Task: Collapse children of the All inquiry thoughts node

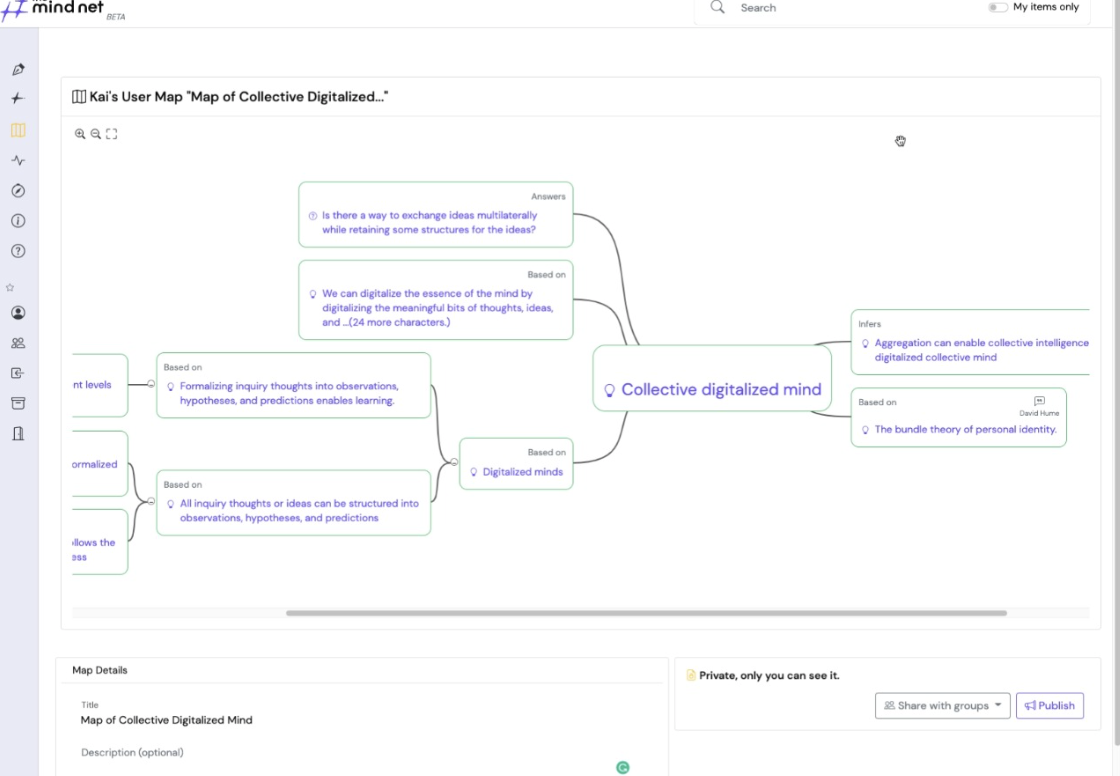Action: pos(151,502)
